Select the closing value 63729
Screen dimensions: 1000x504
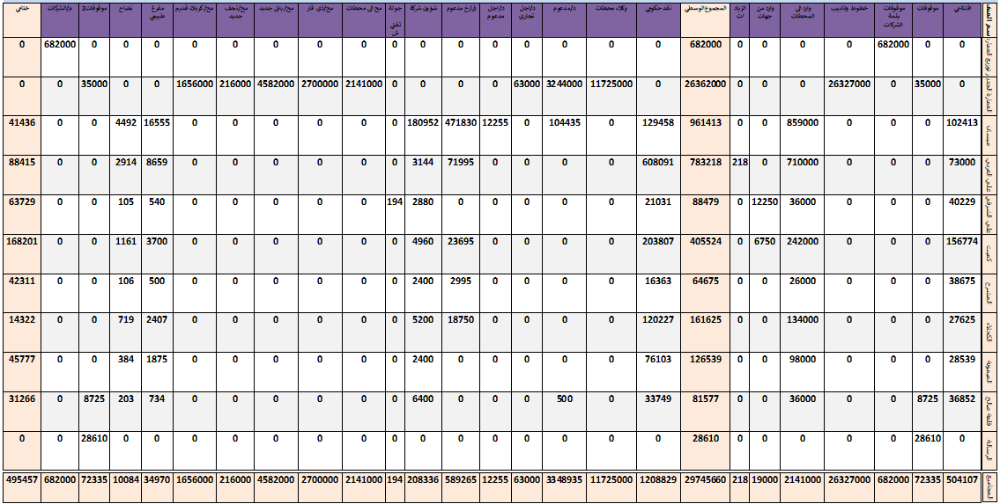click(x=22, y=214)
